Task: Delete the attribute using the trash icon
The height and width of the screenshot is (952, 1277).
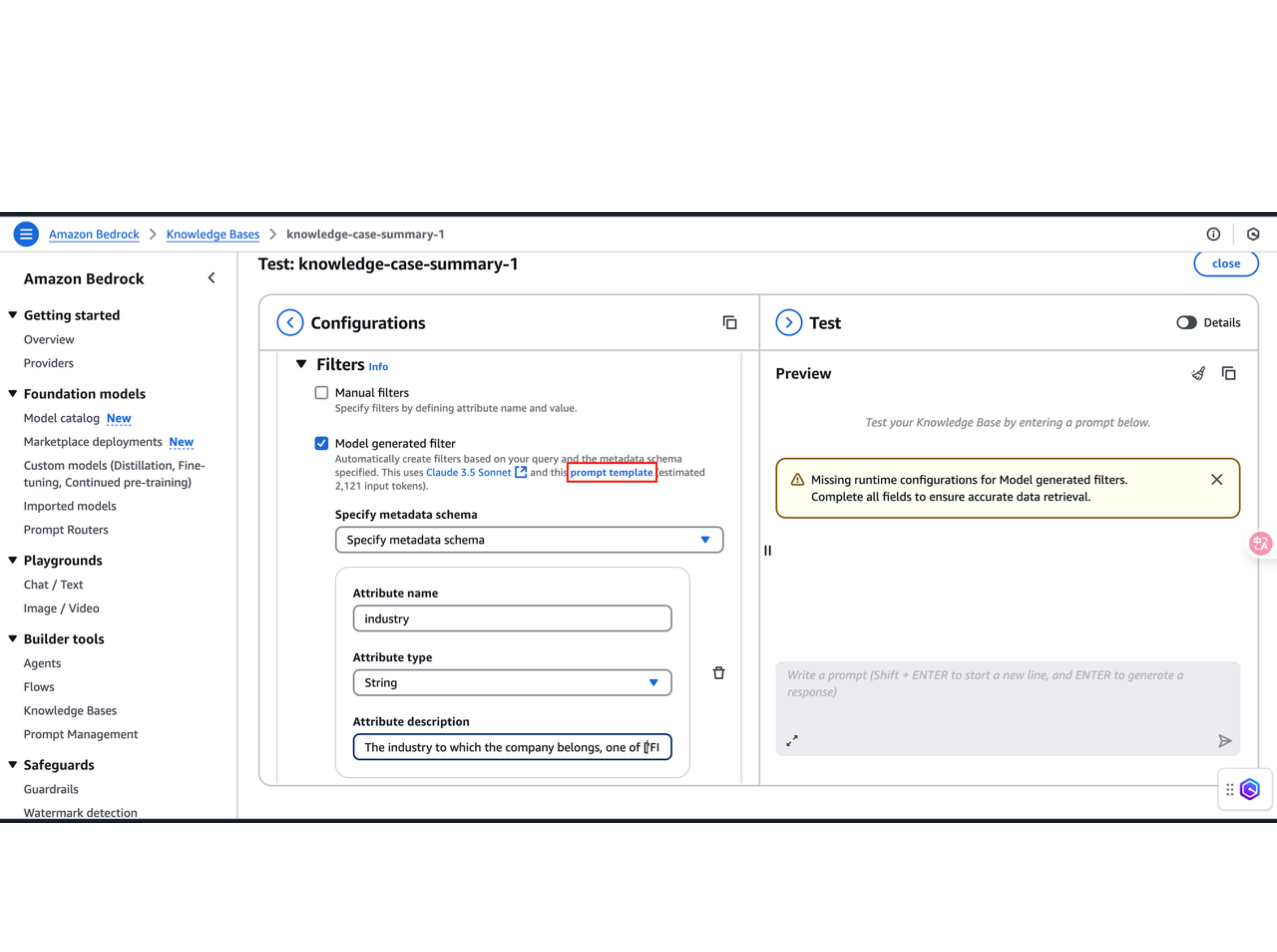Action: pos(718,673)
